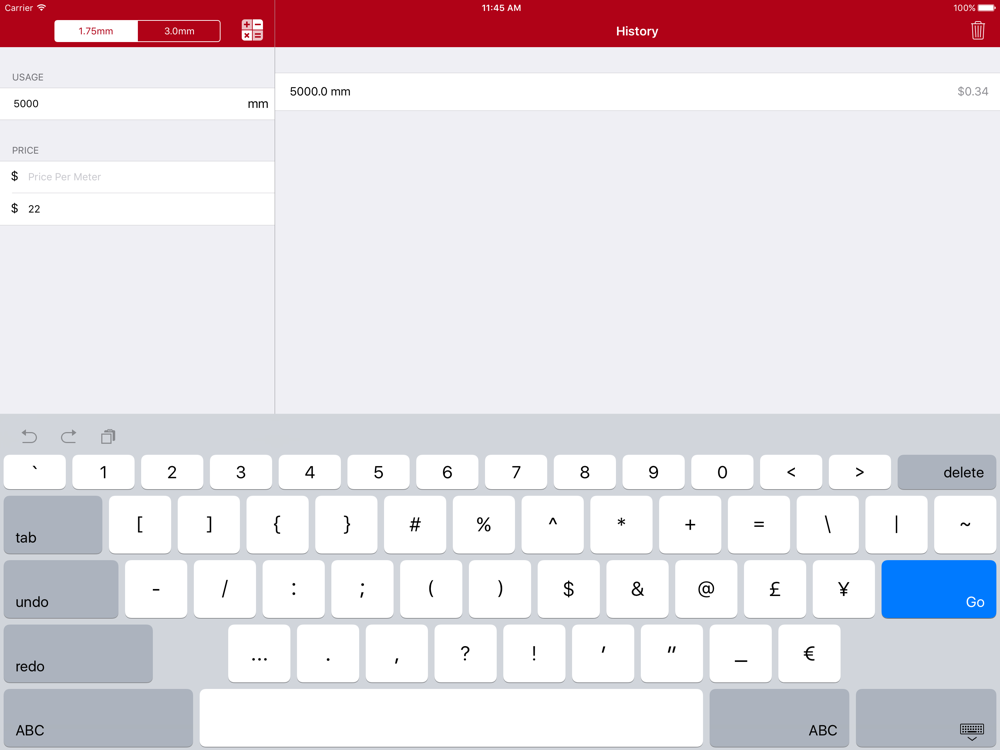This screenshot has width=1000, height=750.
Task: Tap the hyphen - key
Action: tap(156, 589)
